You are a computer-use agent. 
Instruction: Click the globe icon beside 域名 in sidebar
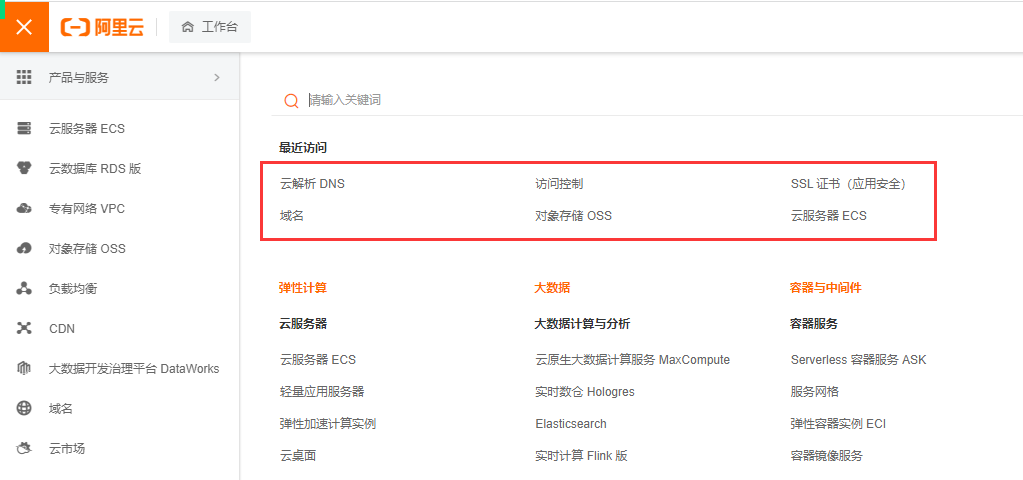24,409
